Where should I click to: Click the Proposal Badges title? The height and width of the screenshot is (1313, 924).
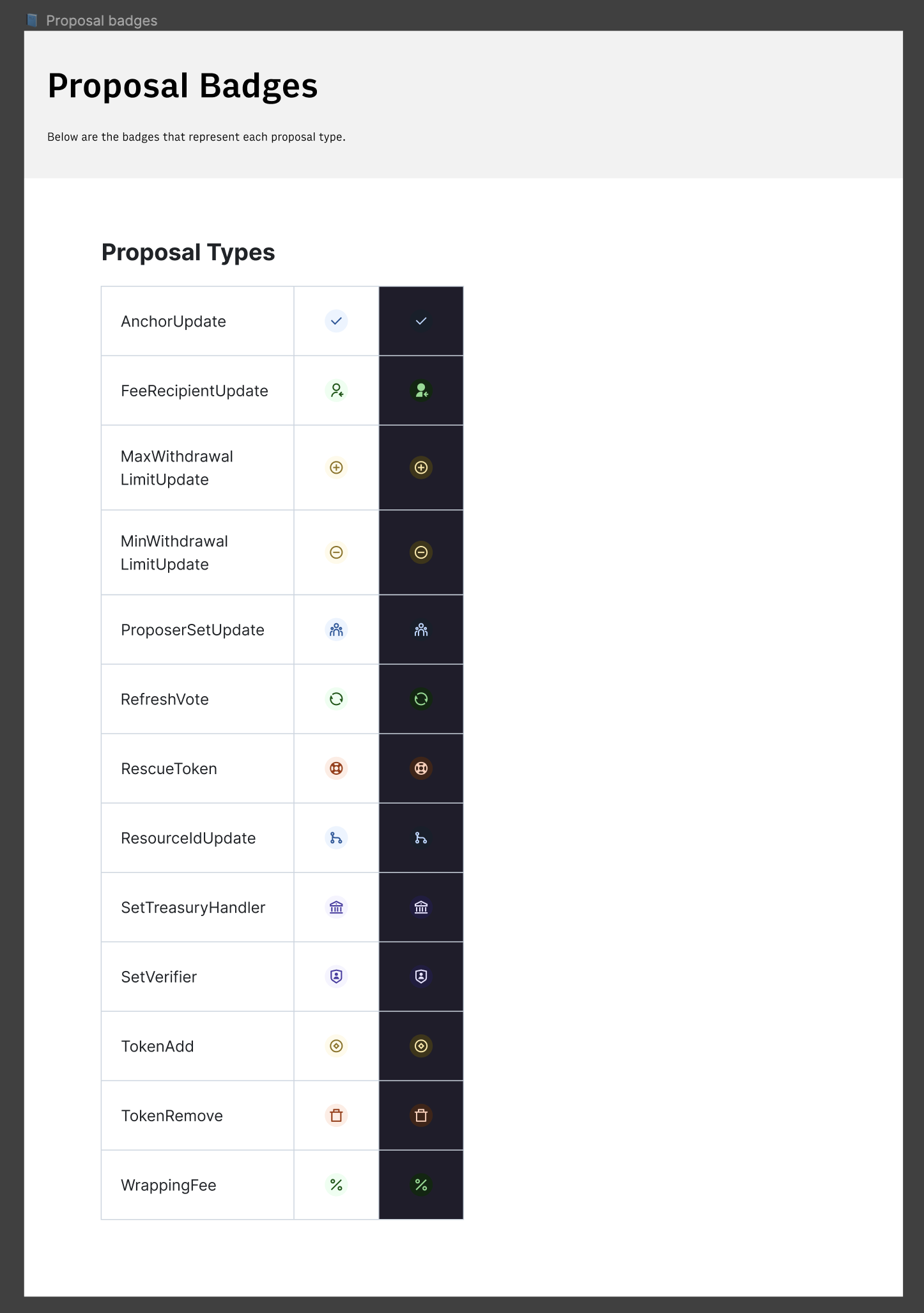pyautogui.click(x=183, y=86)
